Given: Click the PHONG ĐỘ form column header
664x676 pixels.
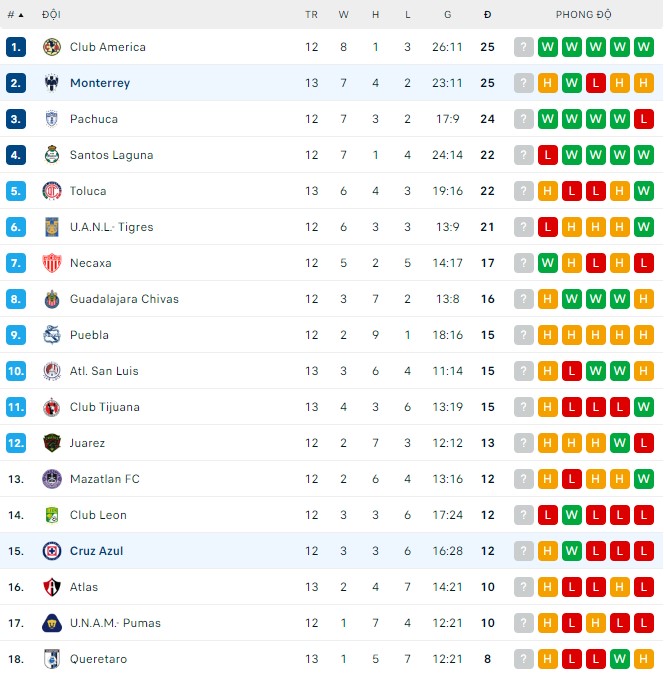Looking at the screenshot, I should pyautogui.click(x=583, y=15).
